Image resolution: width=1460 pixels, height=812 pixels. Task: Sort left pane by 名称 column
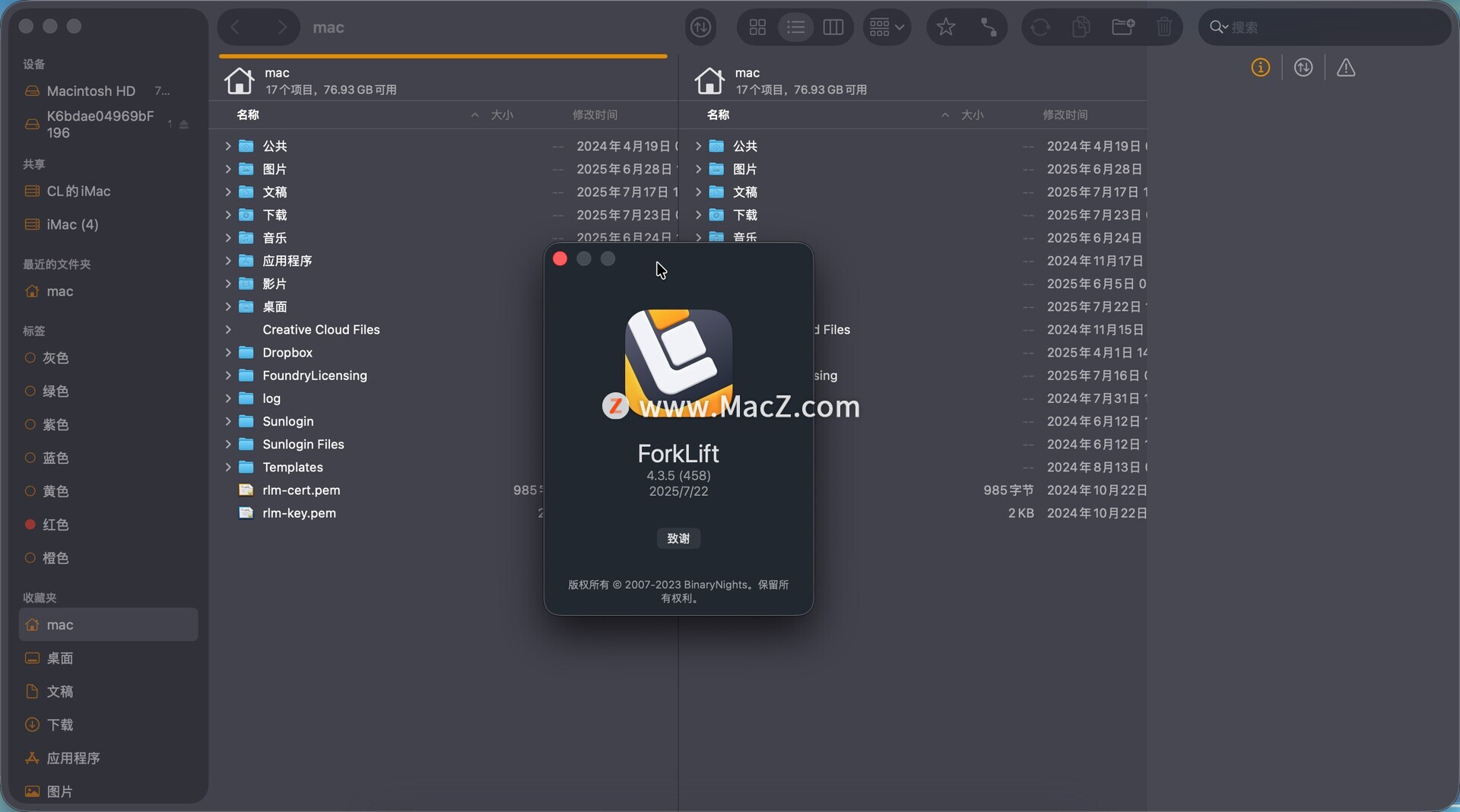[x=248, y=115]
